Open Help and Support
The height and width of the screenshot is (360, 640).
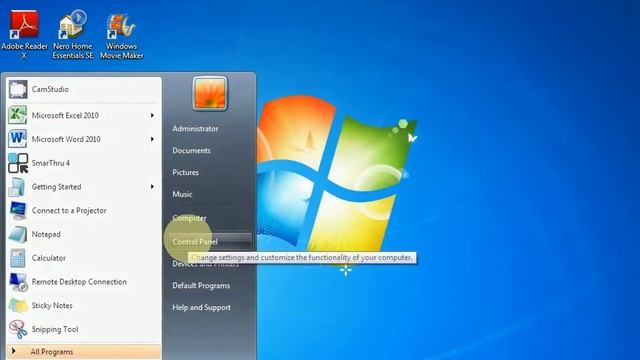pyautogui.click(x=201, y=307)
